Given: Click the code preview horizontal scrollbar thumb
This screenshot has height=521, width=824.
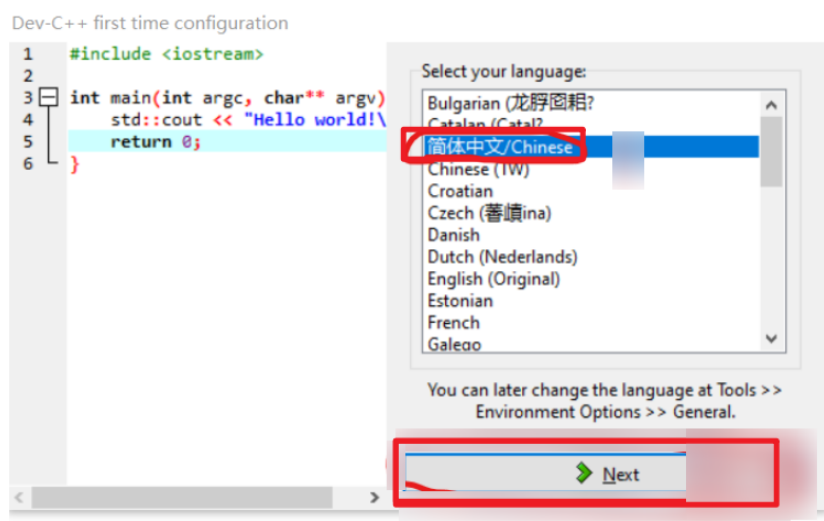Looking at the screenshot, I should point(182,497).
